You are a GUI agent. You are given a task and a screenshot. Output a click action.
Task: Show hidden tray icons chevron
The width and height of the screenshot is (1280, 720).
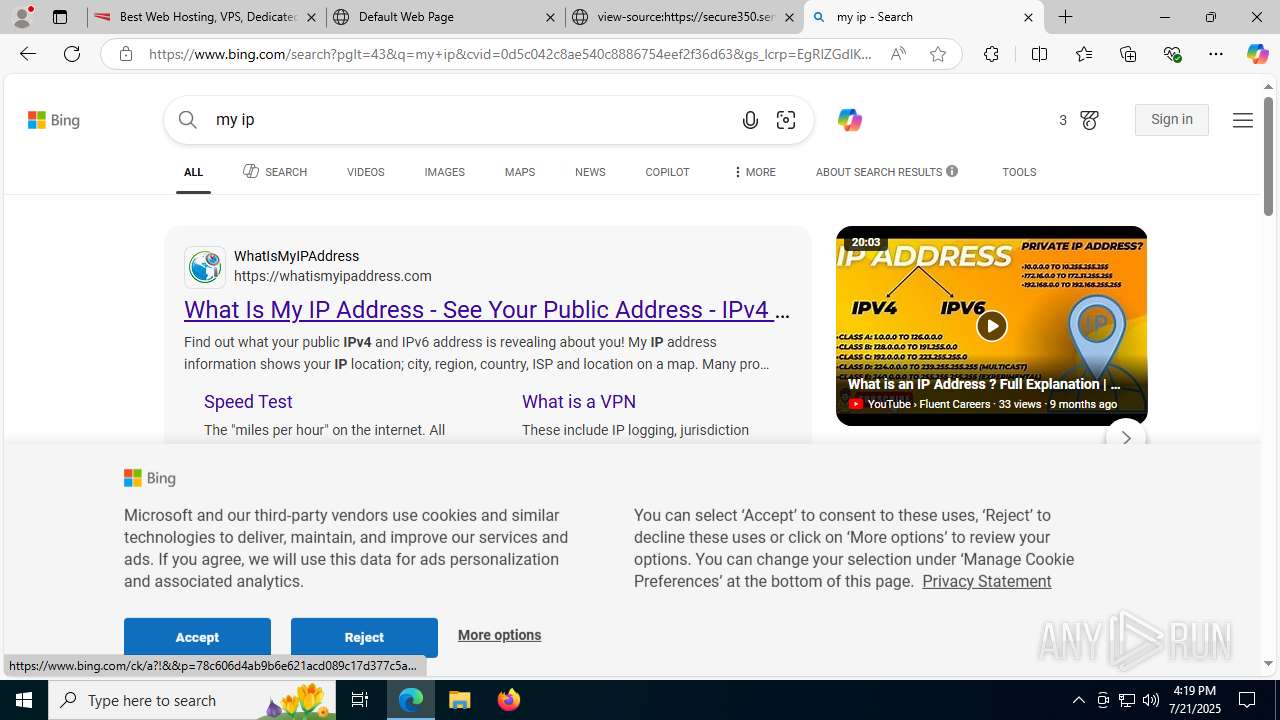pyautogui.click(x=1078, y=700)
